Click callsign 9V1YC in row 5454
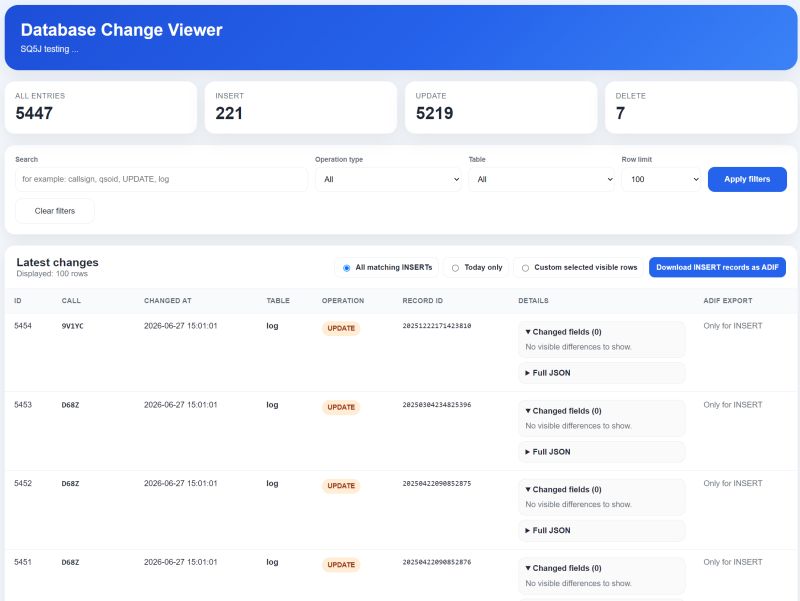 72,326
